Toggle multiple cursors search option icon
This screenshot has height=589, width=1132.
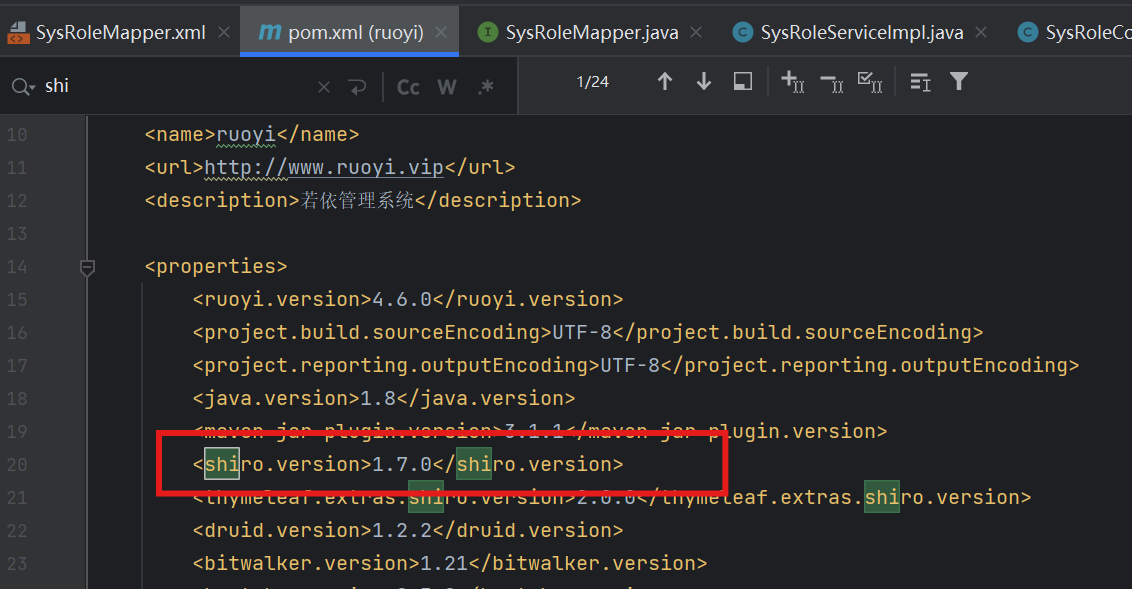point(920,82)
